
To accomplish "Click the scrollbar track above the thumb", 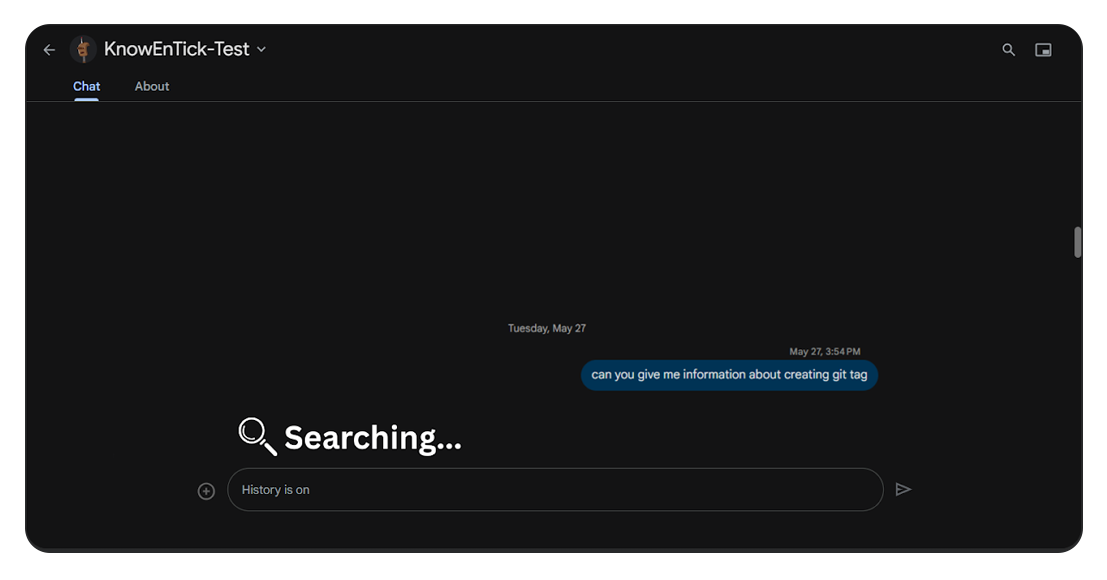I will pos(1077,160).
